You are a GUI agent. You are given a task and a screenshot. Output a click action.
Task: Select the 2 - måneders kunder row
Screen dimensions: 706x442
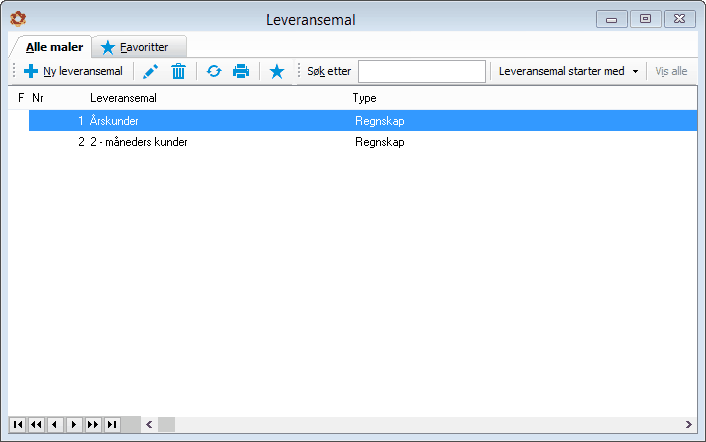point(363,142)
